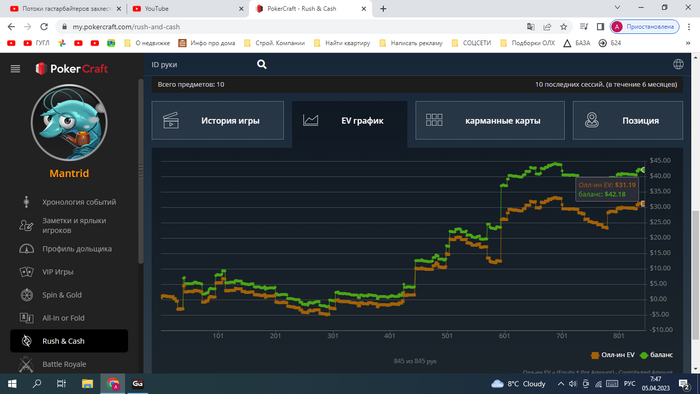Open File Explorer from taskbar
The width and height of the screenshot is (700, 394).
(87, 384)
